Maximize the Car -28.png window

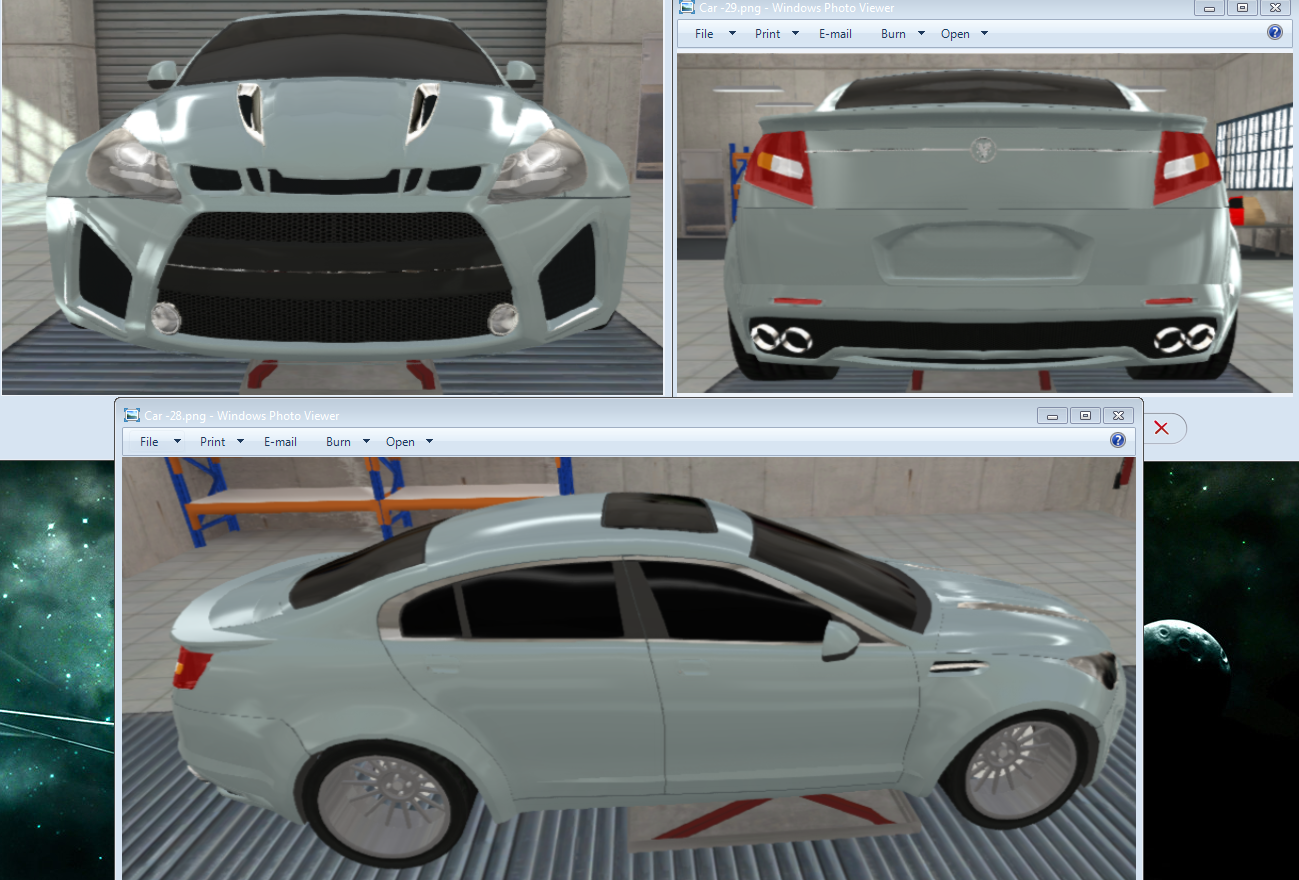(x=1084, y=415)
